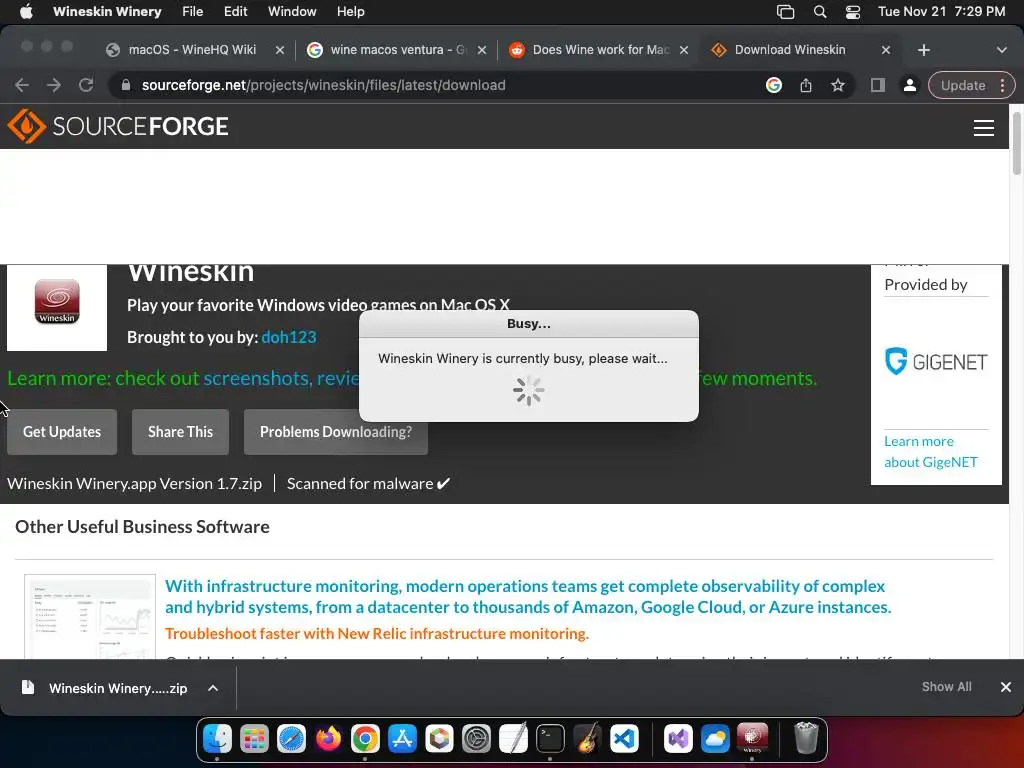The height and width of the screenshot is (768, 1024).
Task: Open GarageBand from the Dock
Action: point(587,739)
